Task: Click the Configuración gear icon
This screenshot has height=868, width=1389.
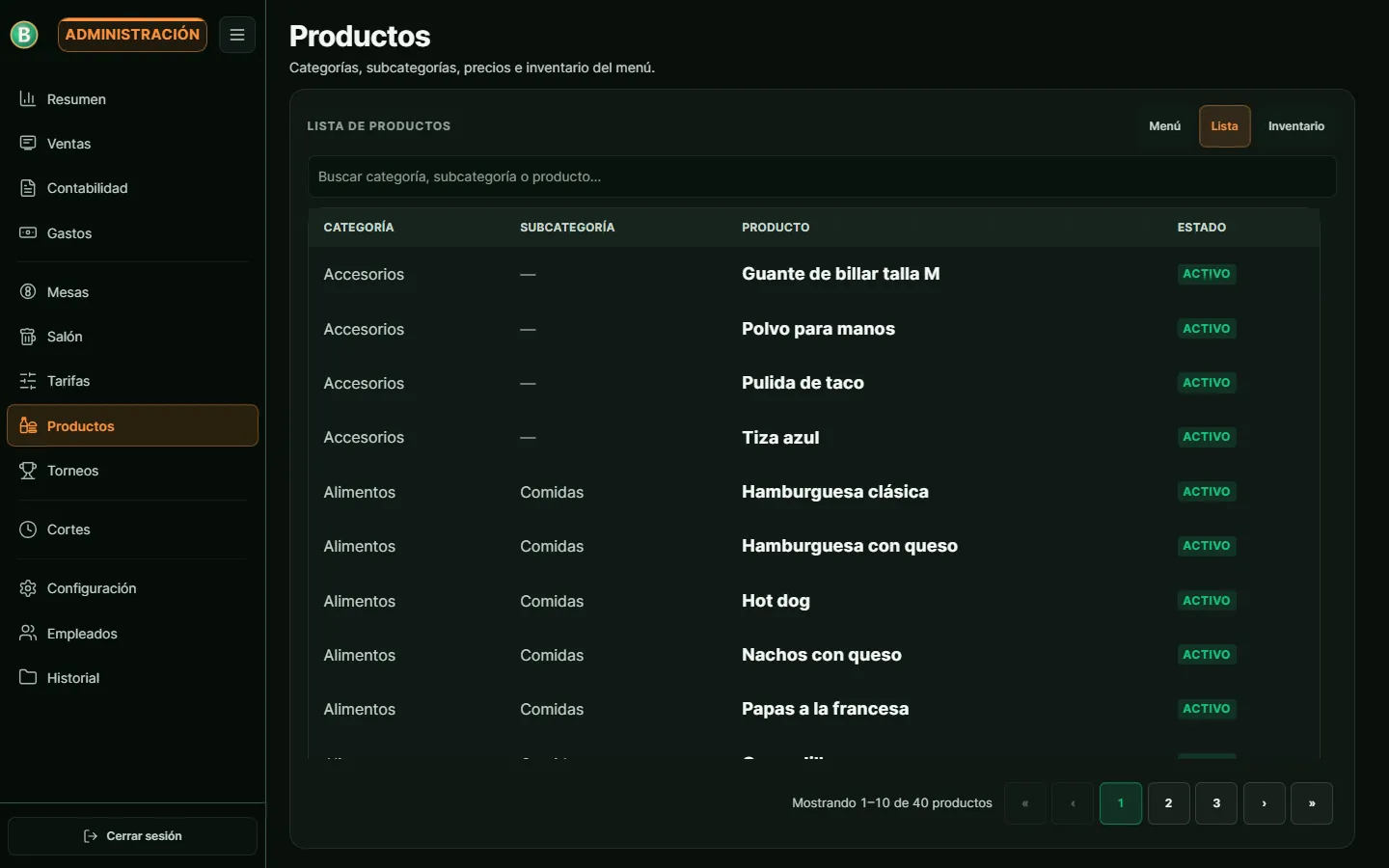Action: [x=28, y=588]
